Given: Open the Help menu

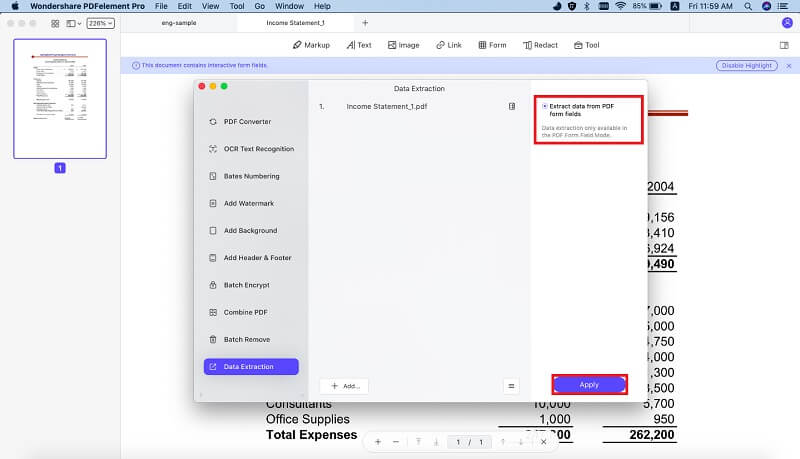Looking at the screenshot, I should [322, 6].
